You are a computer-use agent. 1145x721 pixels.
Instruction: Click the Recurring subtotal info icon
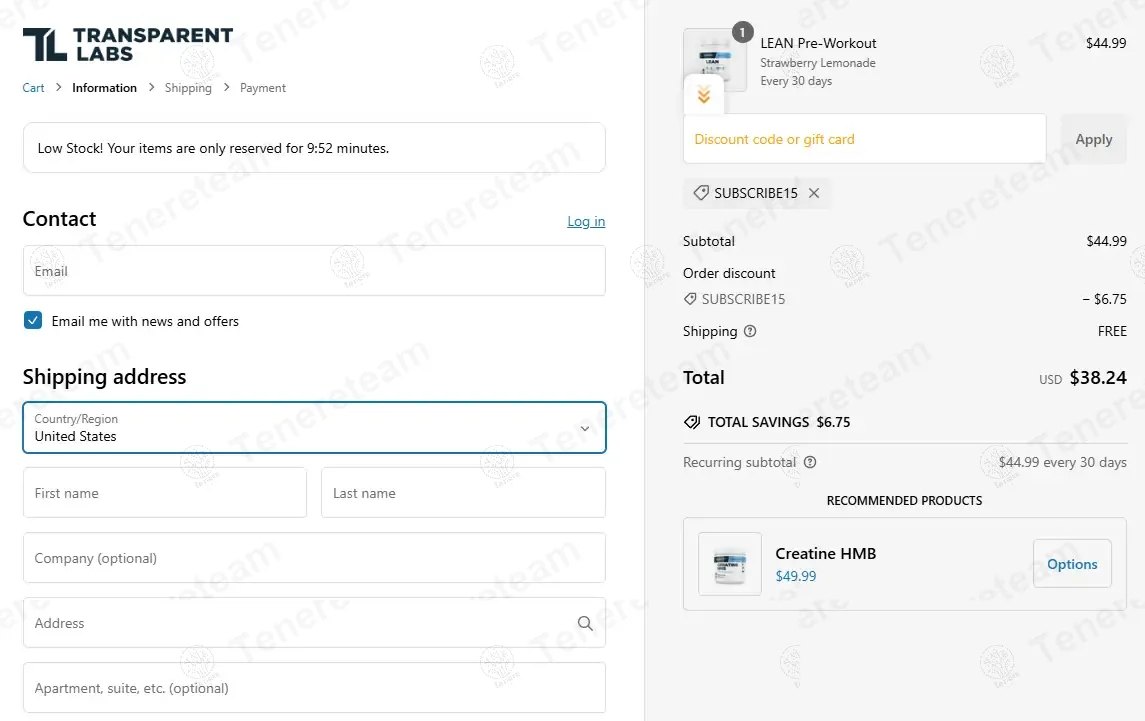(x=810, y=462)
